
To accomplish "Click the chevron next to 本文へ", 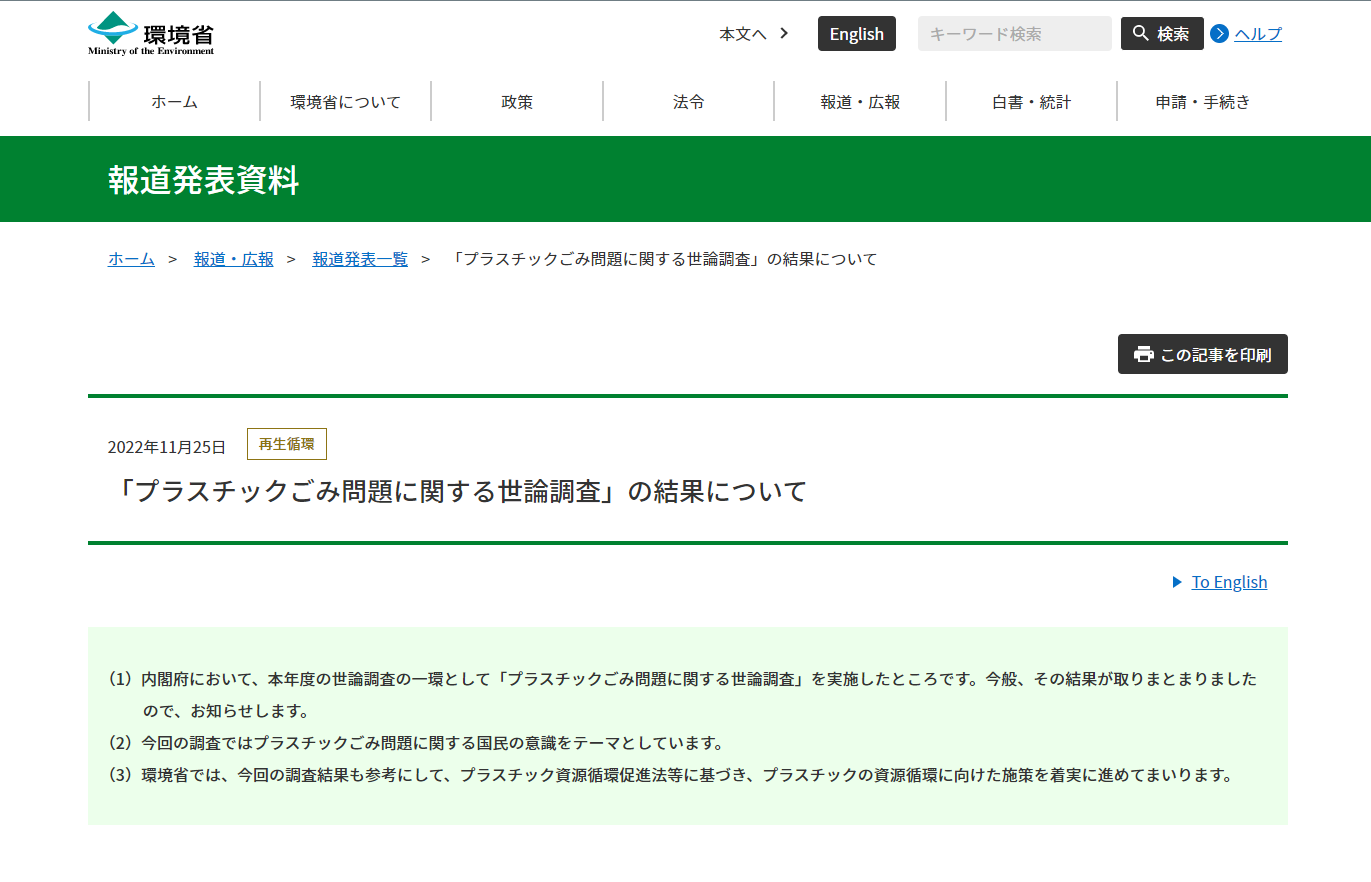I will point(784,33).
